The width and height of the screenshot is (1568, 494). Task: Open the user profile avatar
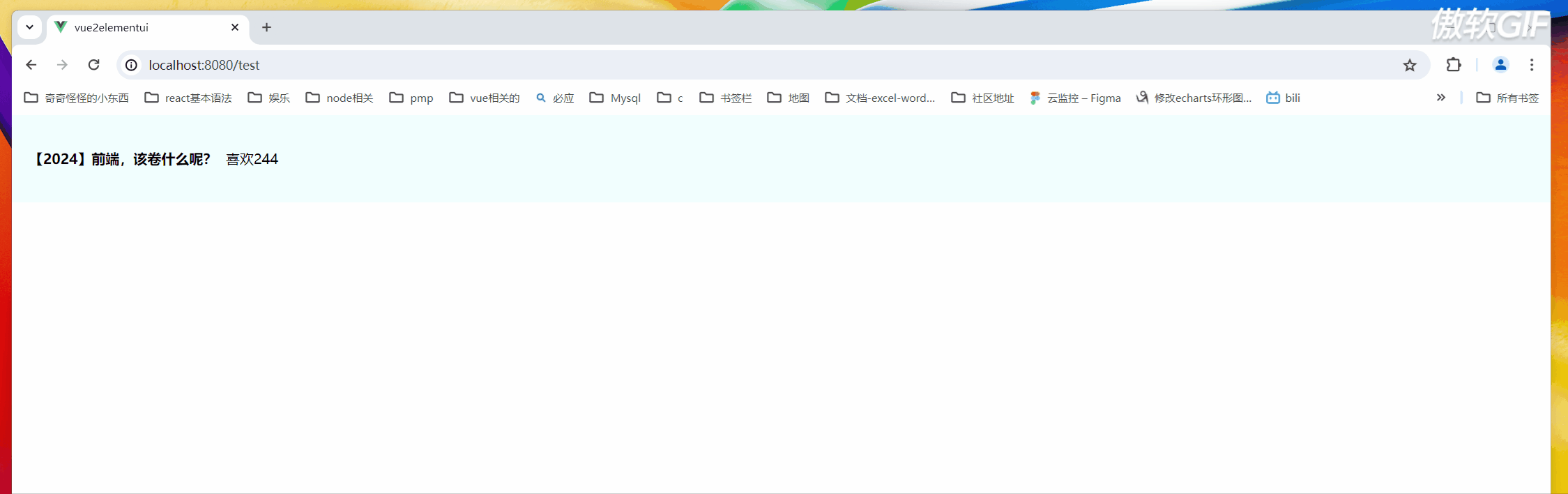point(1500,65)
